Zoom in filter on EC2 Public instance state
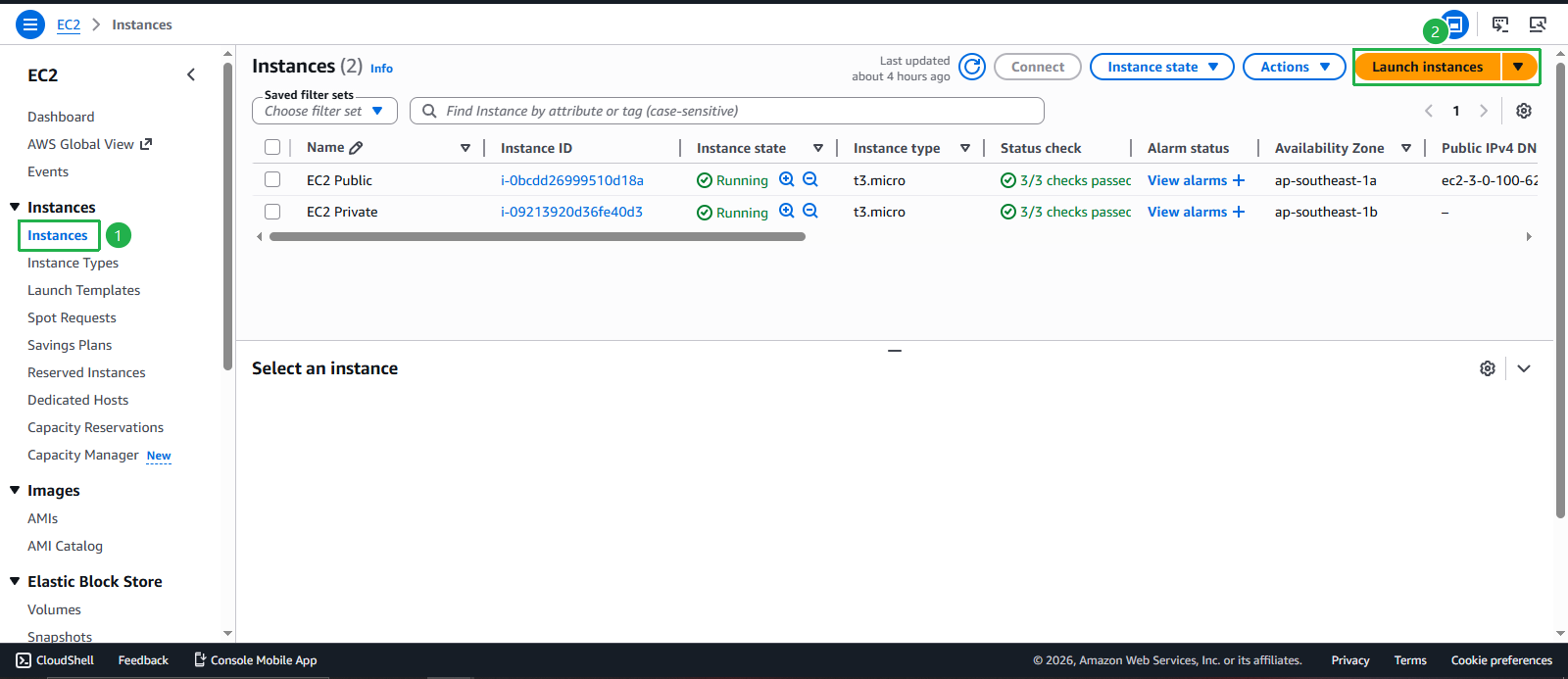 click(787, 179)
